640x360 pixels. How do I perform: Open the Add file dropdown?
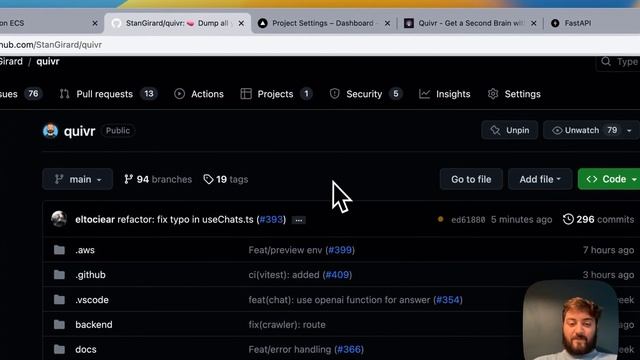(x=540, y=179)
